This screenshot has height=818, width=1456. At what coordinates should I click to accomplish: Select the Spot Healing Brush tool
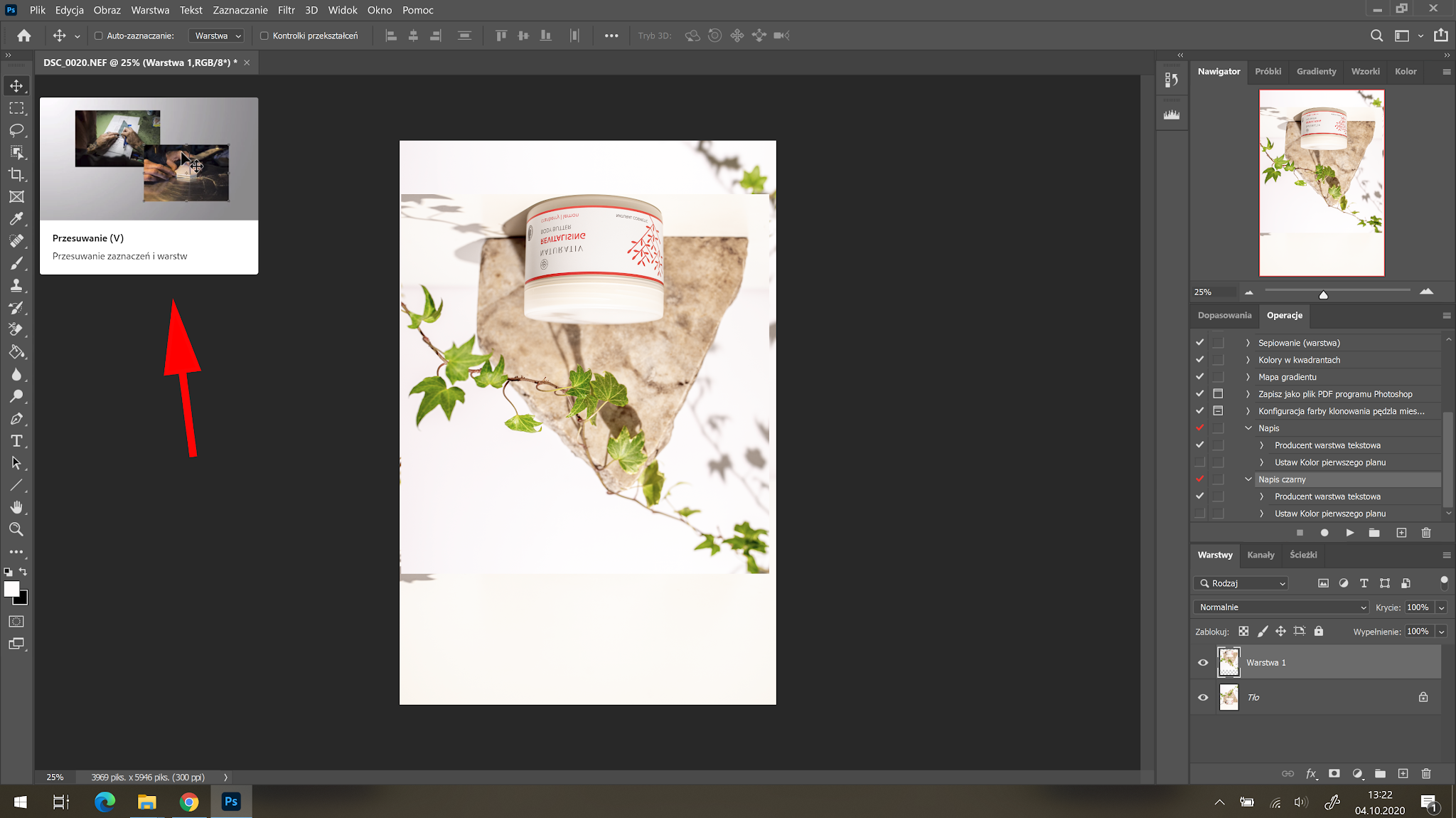16,241
